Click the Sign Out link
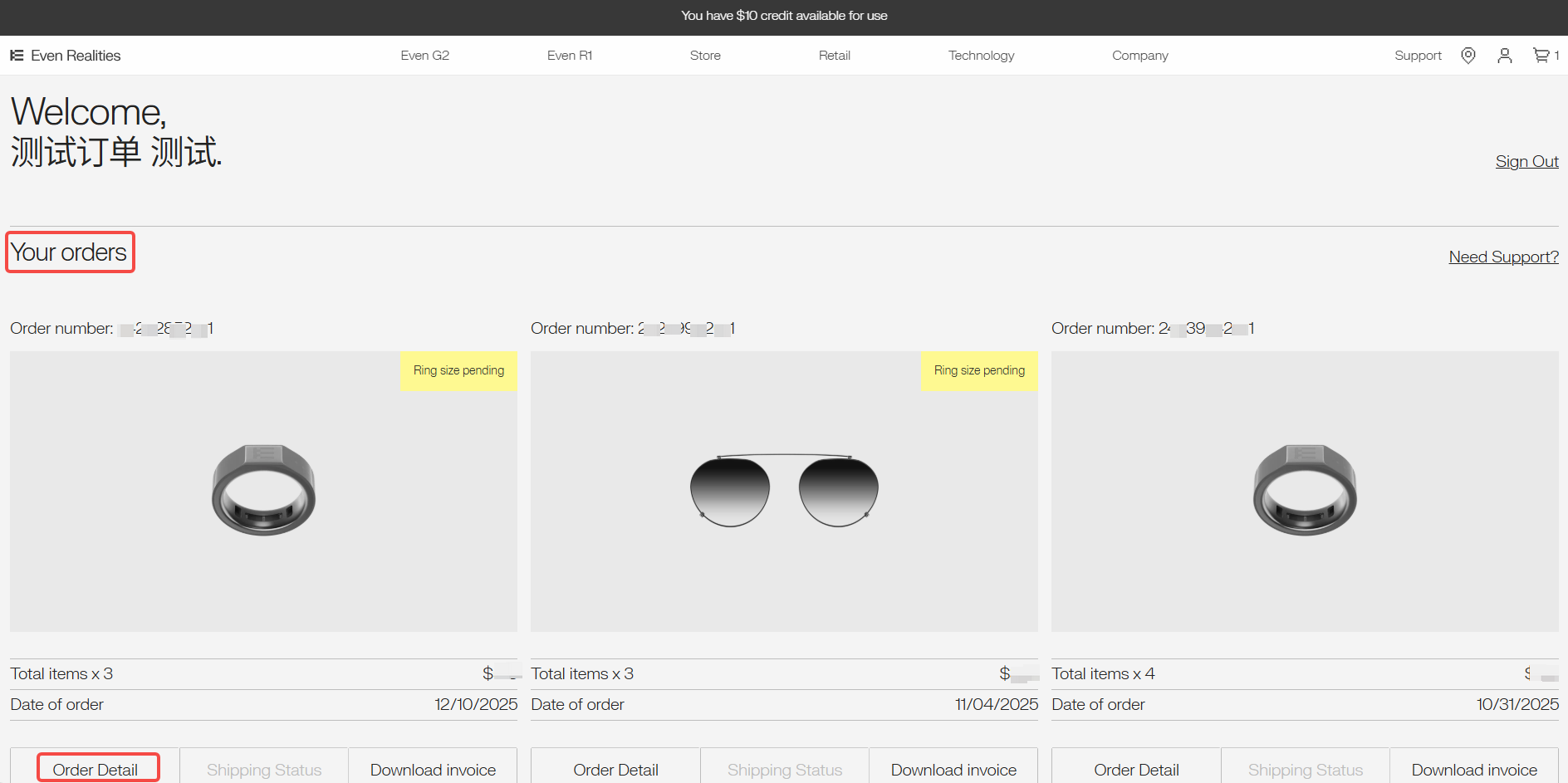 (x=1526, y=161)
